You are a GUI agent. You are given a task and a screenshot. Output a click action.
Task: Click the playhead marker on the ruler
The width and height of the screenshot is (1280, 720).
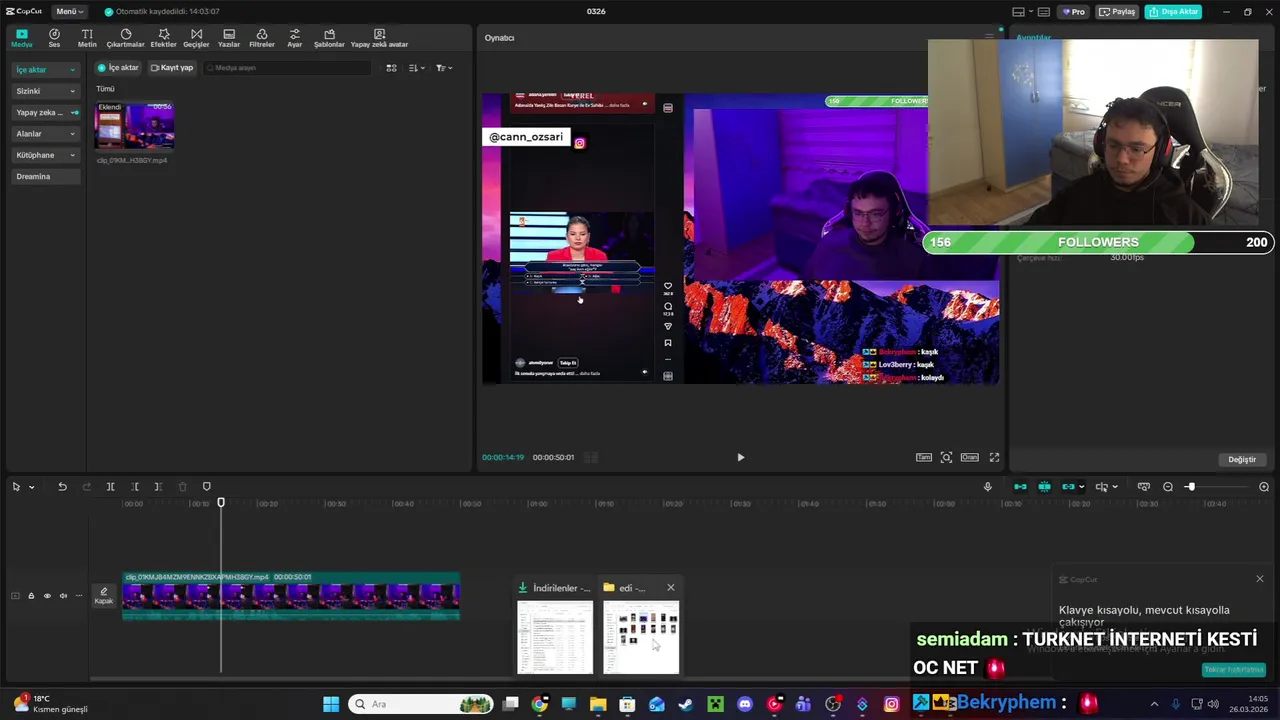(221, 503)
